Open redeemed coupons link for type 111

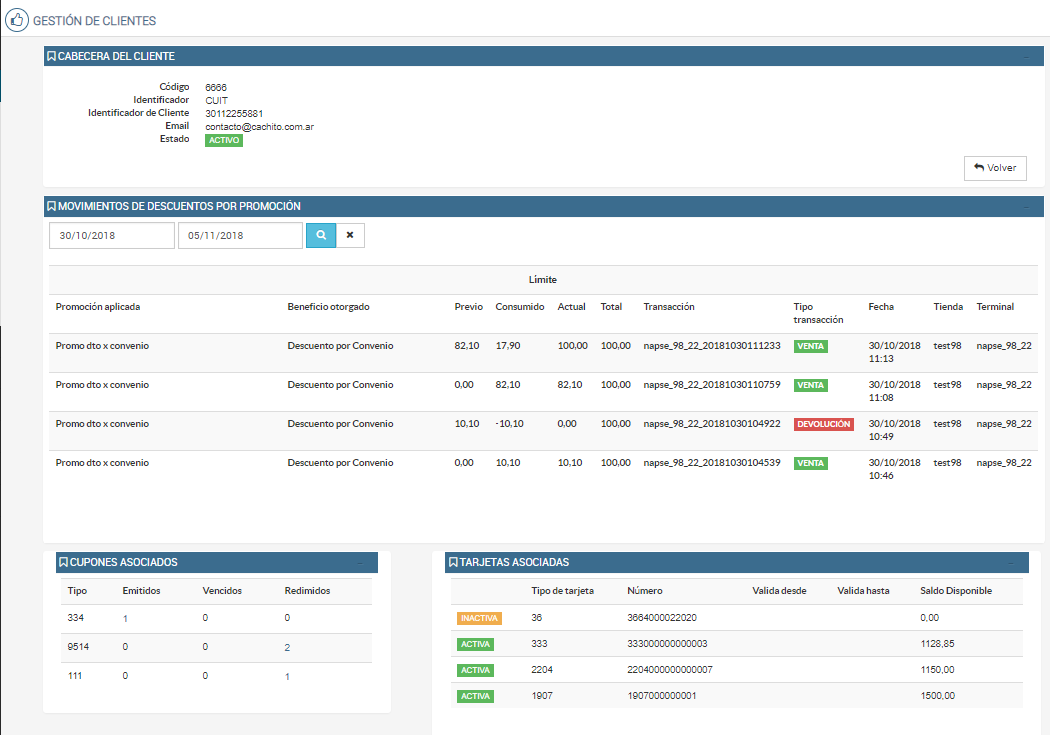pos(287,677)
